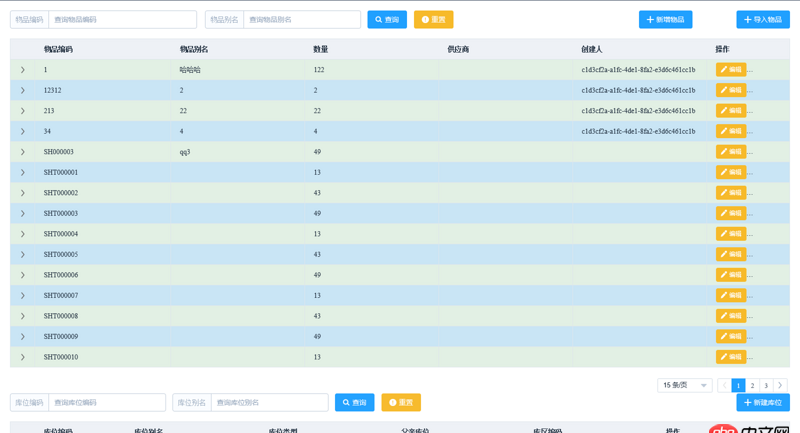Expand the SHT000009 row
The image size is (800, 433).
(22, 337)
